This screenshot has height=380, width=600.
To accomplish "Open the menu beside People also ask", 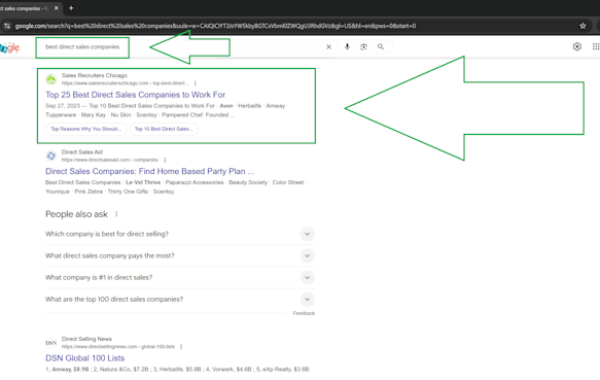I will click(116, 214).
